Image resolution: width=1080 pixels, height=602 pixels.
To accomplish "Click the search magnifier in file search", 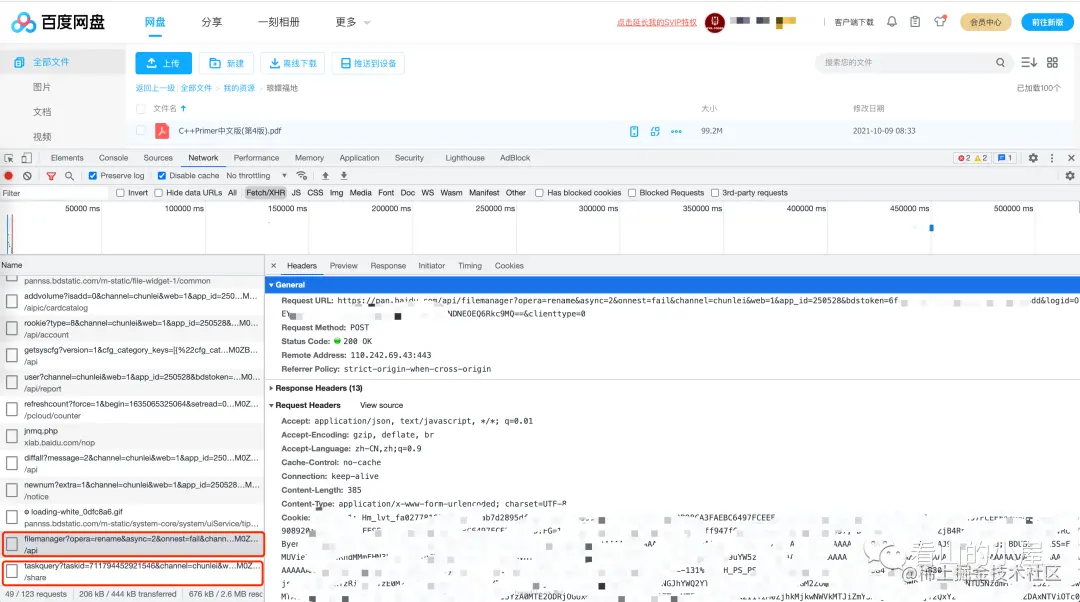I will click(x=1000, y=63).
